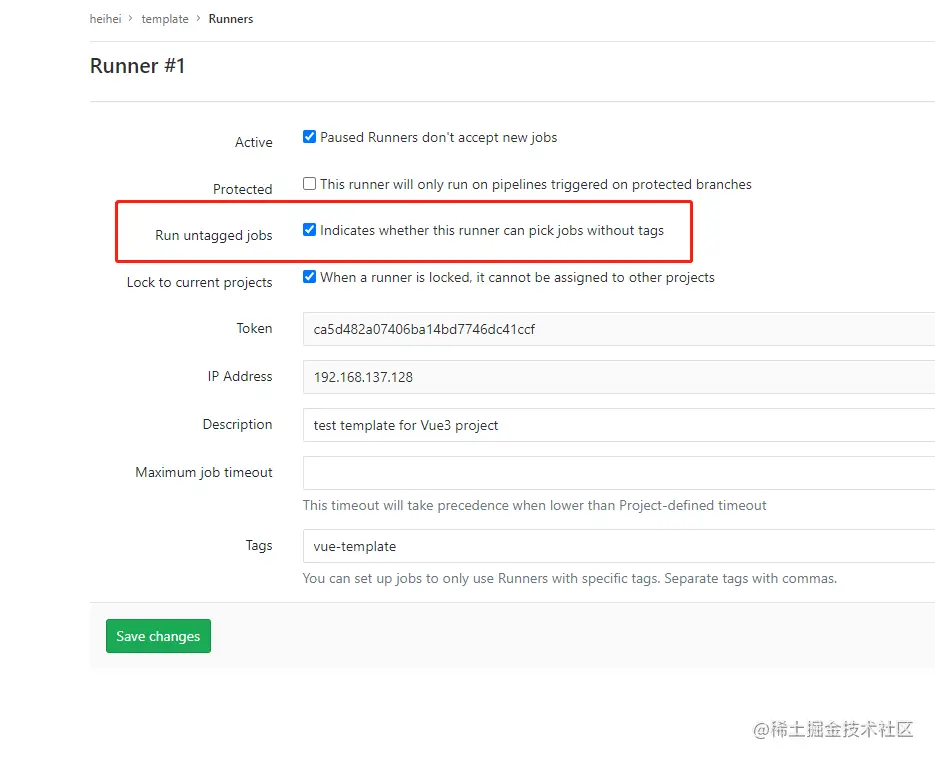Click the 'Maximum job timeout' label
The height and width of the screenshot is (761, 935).
point(204,472)
